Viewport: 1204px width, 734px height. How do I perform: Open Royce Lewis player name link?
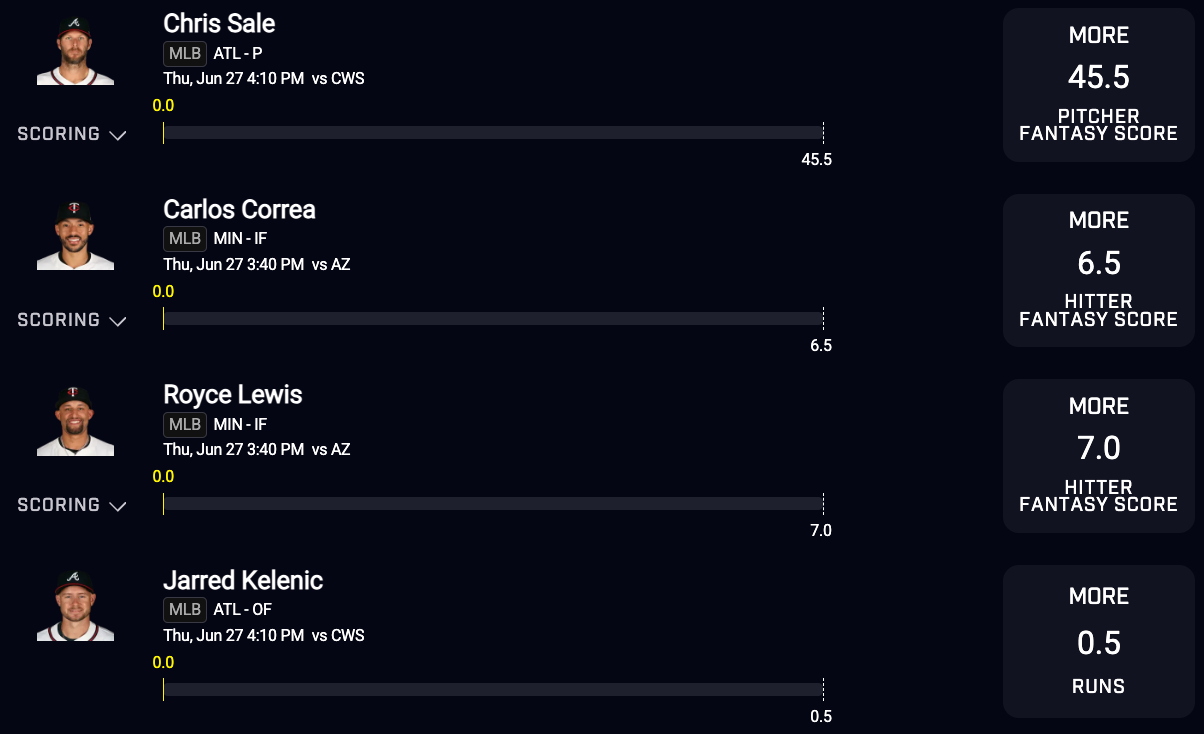click(x=232, y=395)
